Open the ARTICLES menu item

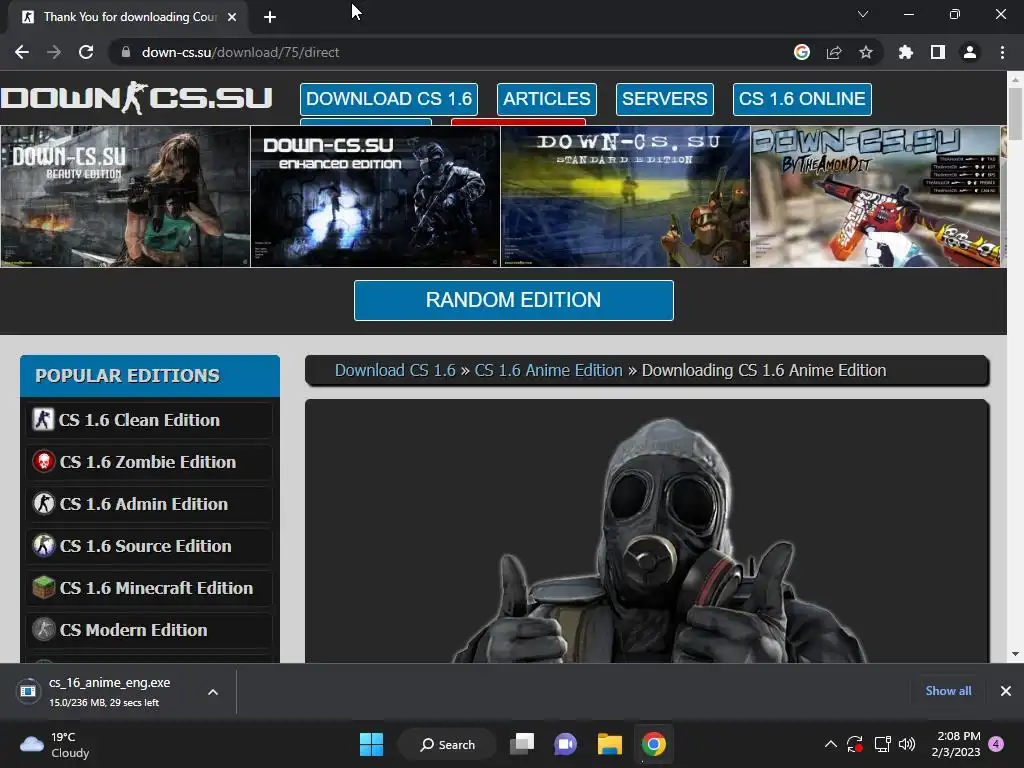[547, 99]
